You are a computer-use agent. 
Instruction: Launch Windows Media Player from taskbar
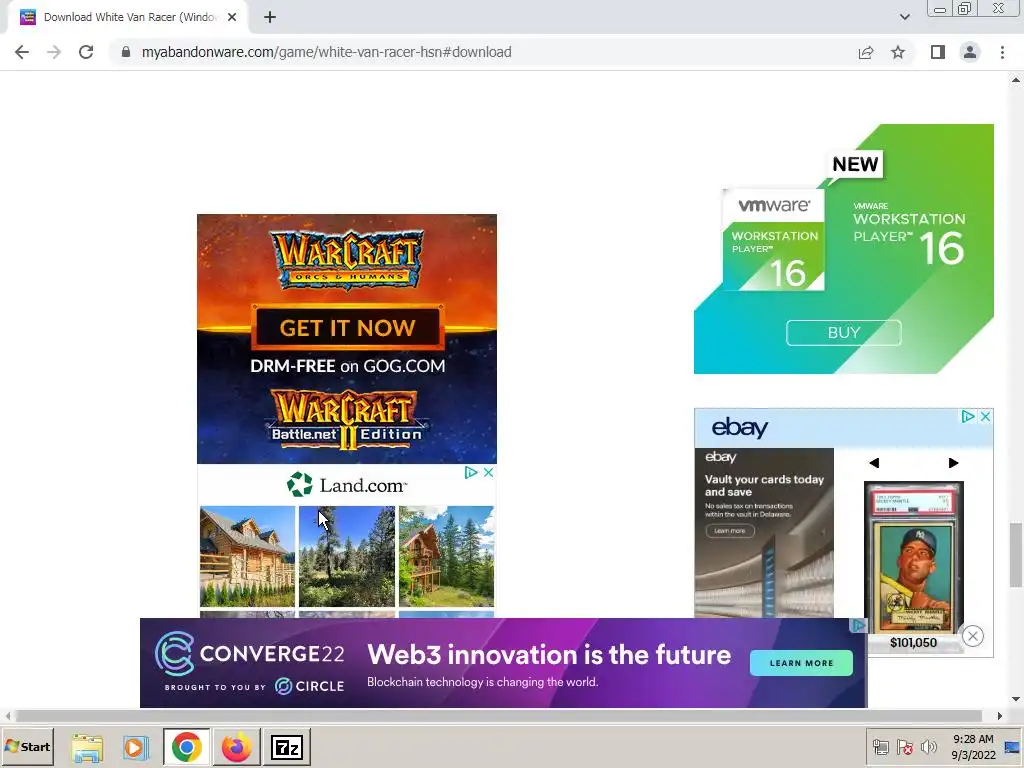[136, 747]
